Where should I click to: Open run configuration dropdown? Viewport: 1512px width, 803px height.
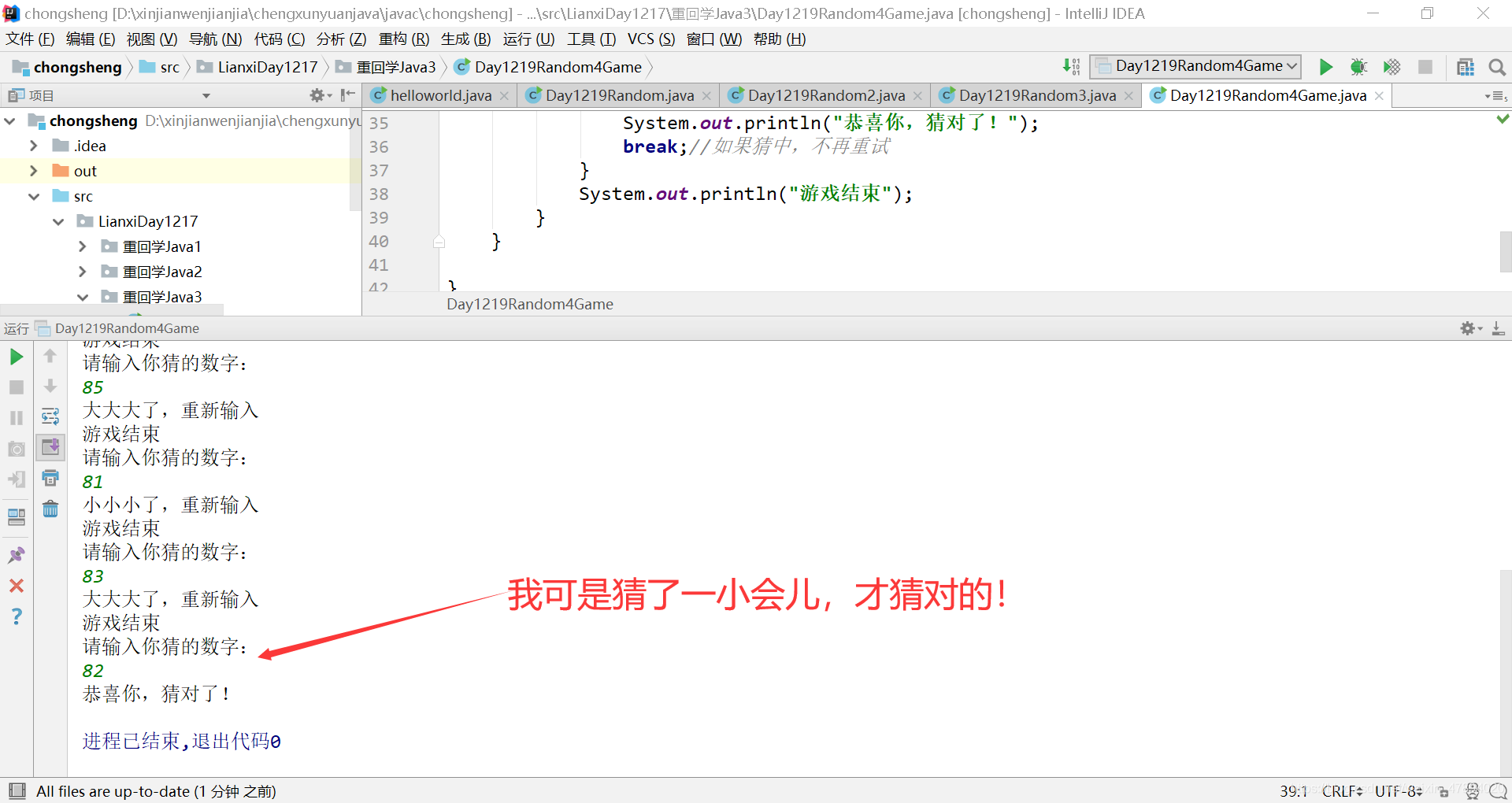[x=1195, y=67]
